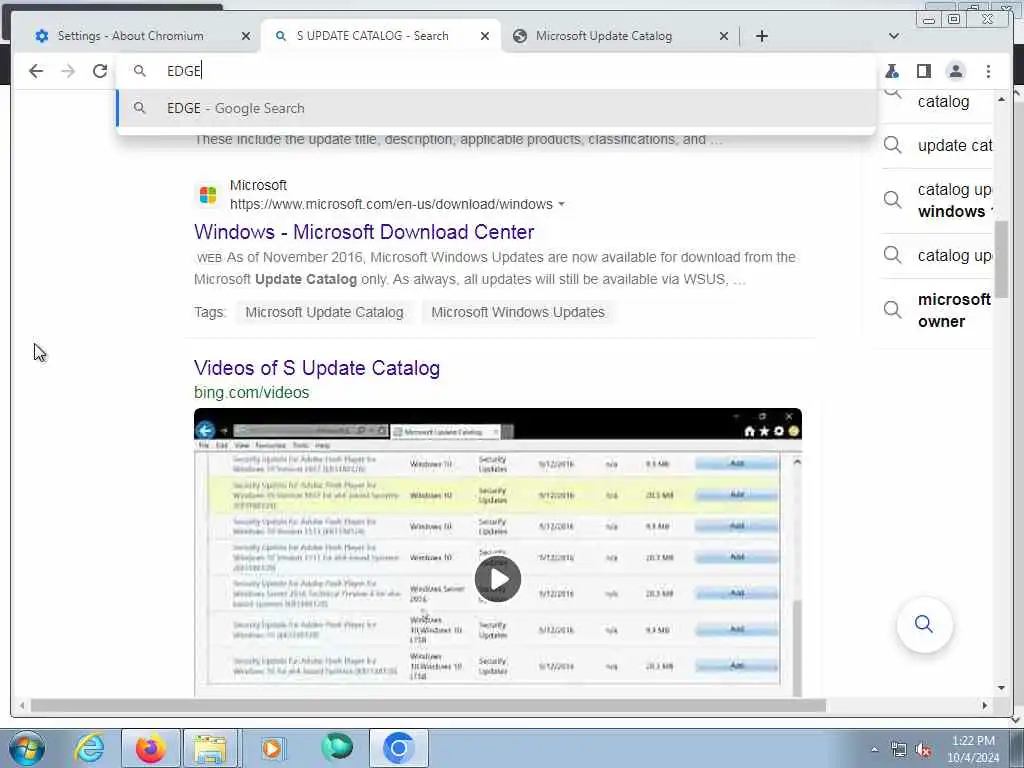
Task: Open the bing.com/videos link
Action: click(x=251, y=392)
